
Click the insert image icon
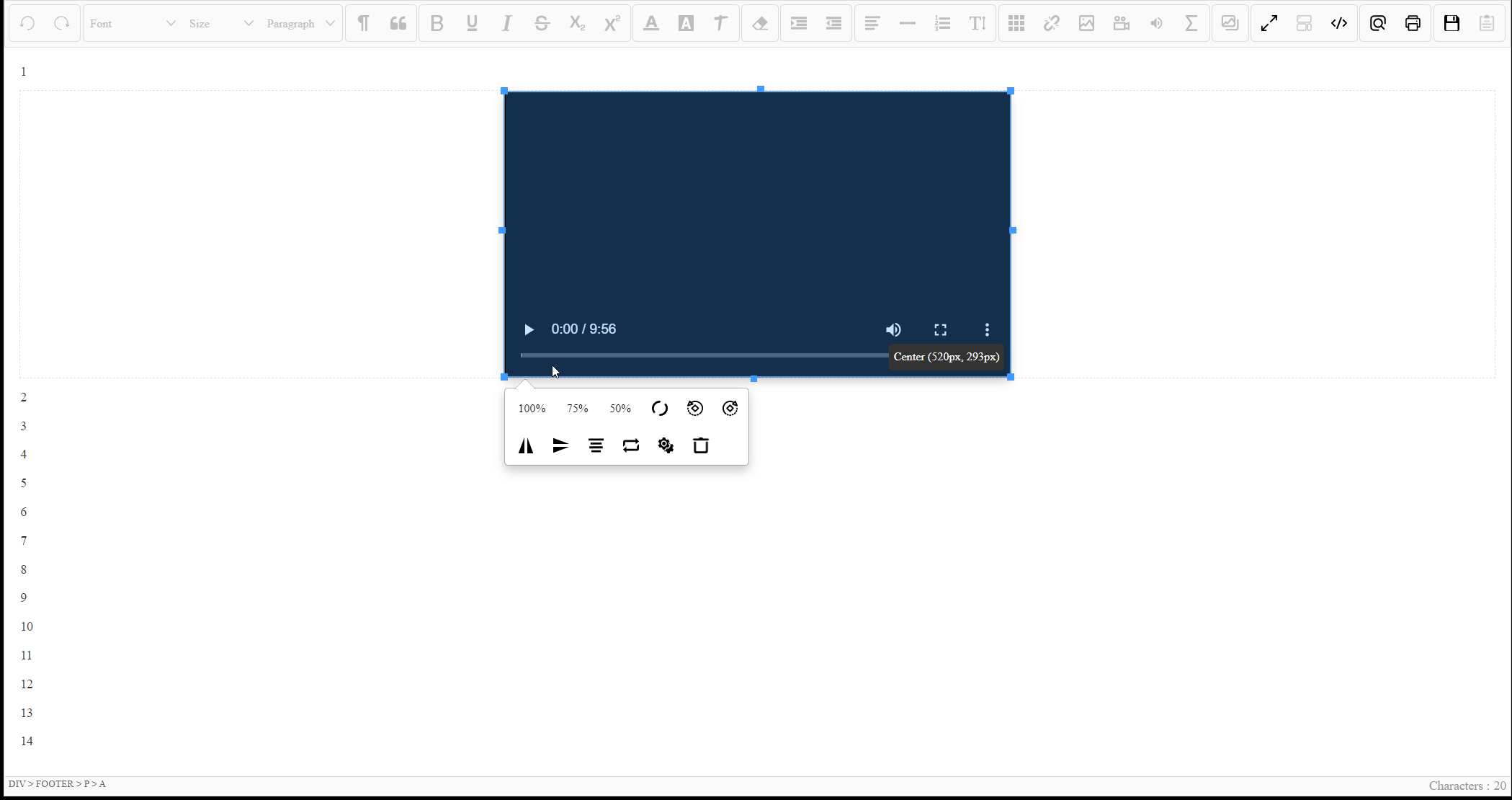tap(1086, 23)
